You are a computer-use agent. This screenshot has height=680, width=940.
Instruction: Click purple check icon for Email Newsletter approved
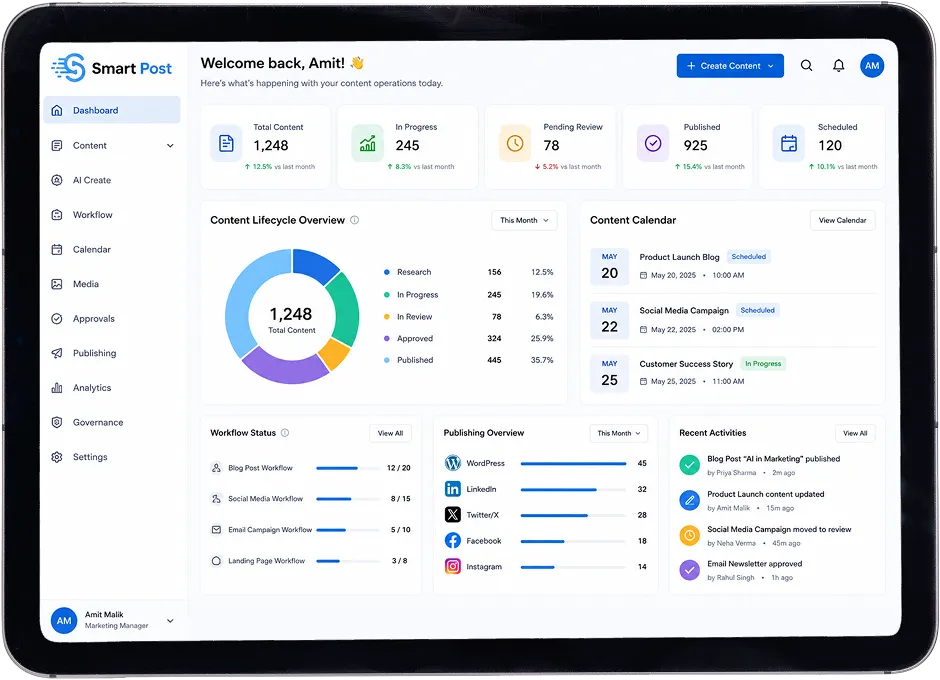click(x=689, y=570)
